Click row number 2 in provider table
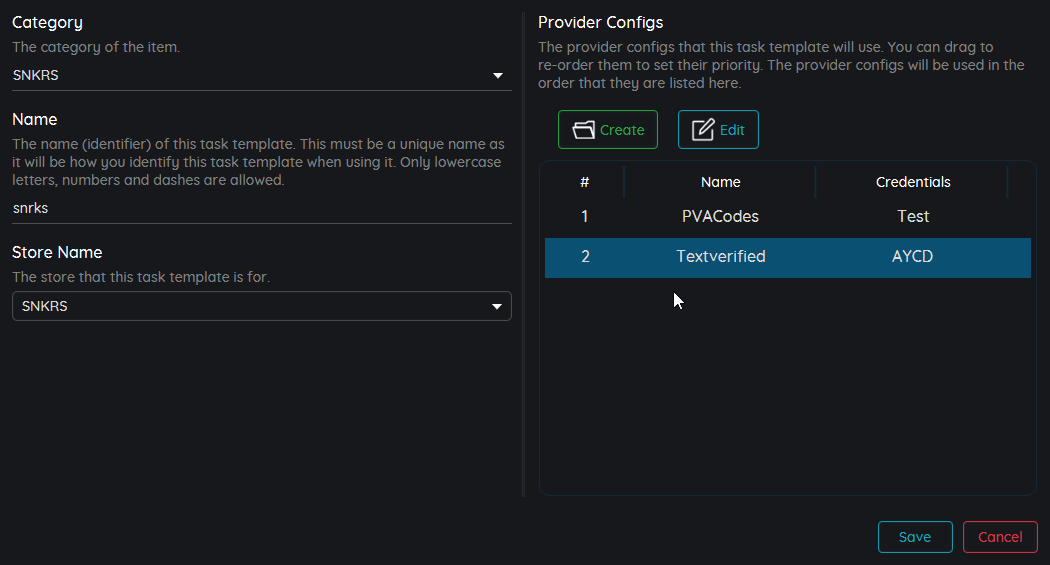The height and width of the screenshot is (565, 1050). pyautogui.click(x=585, y=257)
